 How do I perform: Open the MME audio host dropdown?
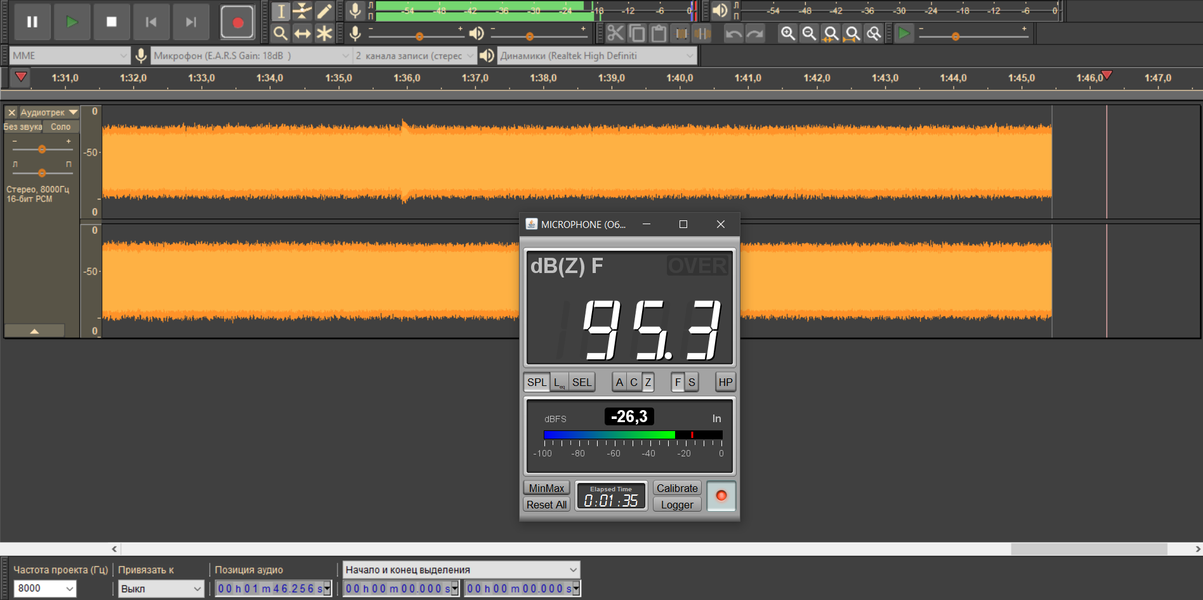68,56
